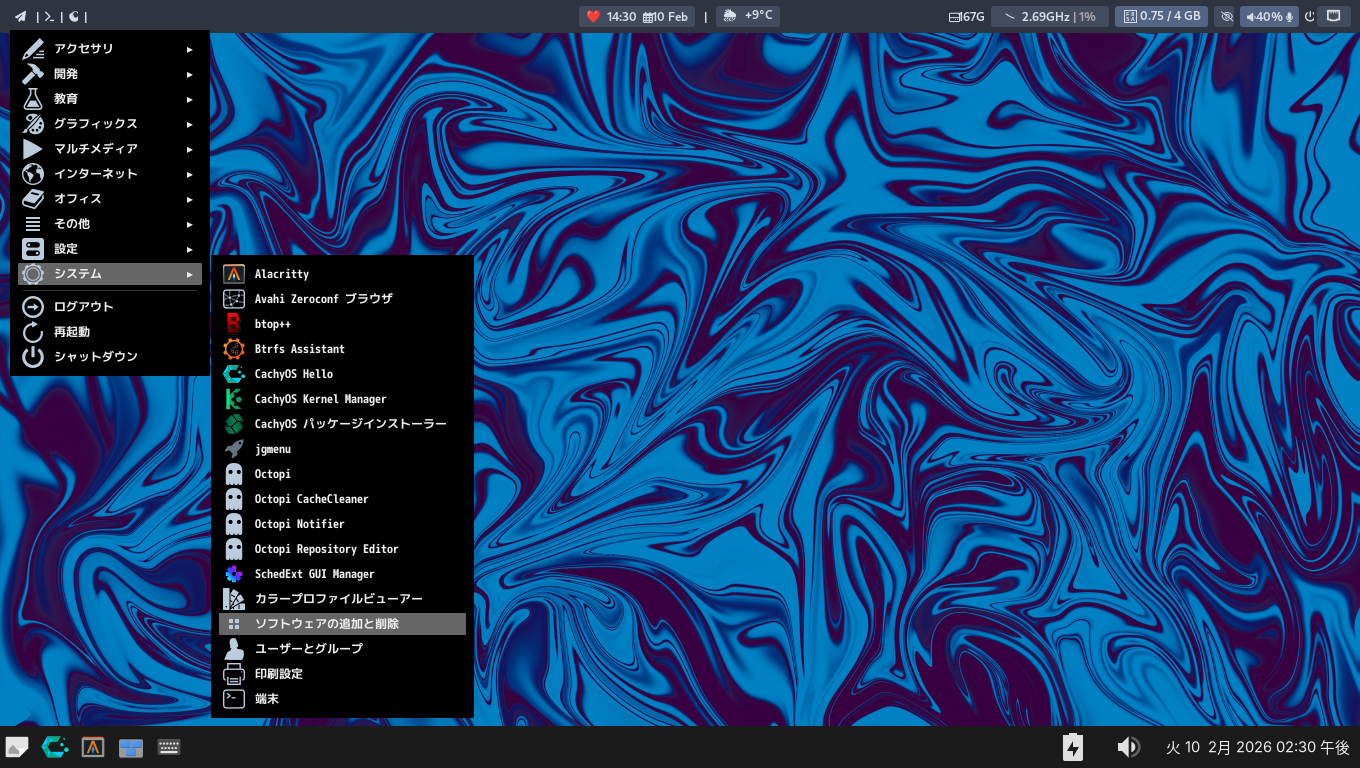Launch Alacritty from the System submenu
Viewport: 1360px width, 768px height.
(281, 274)
